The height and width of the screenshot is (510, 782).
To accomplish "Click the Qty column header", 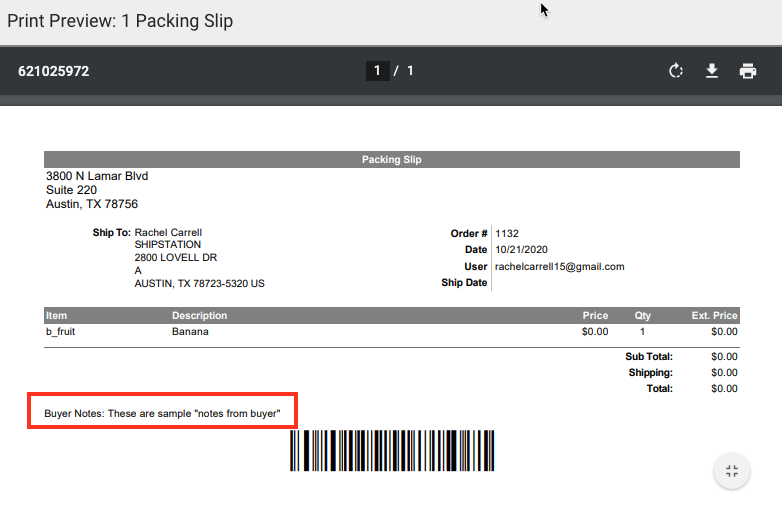I will click(x=642, y=316).
